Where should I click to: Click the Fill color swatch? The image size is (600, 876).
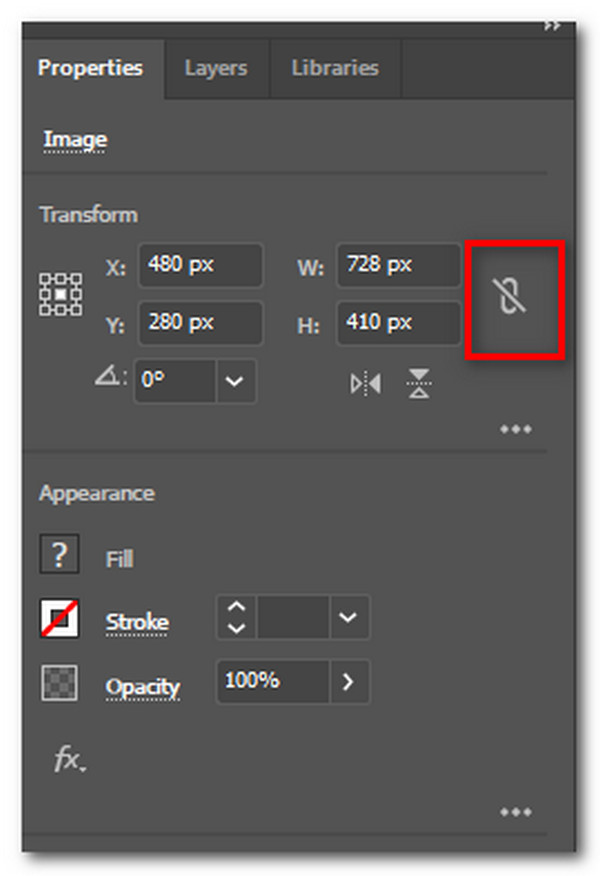pos(59,554)
